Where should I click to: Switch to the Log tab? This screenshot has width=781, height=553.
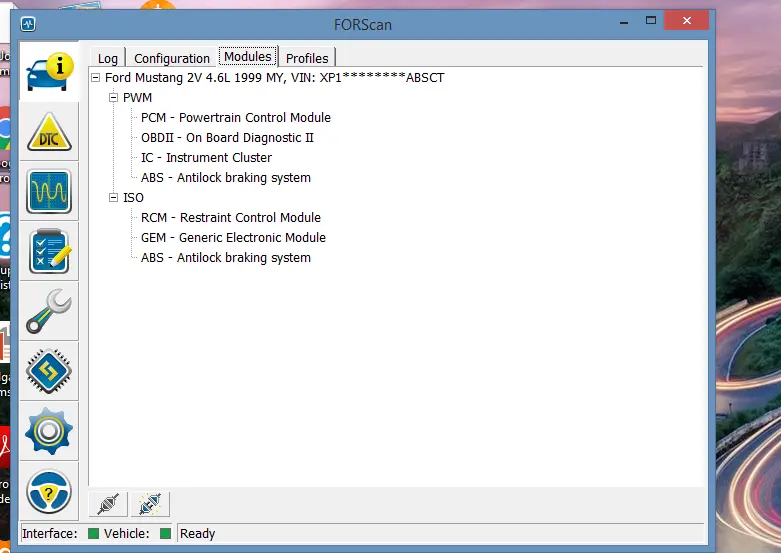108,58
